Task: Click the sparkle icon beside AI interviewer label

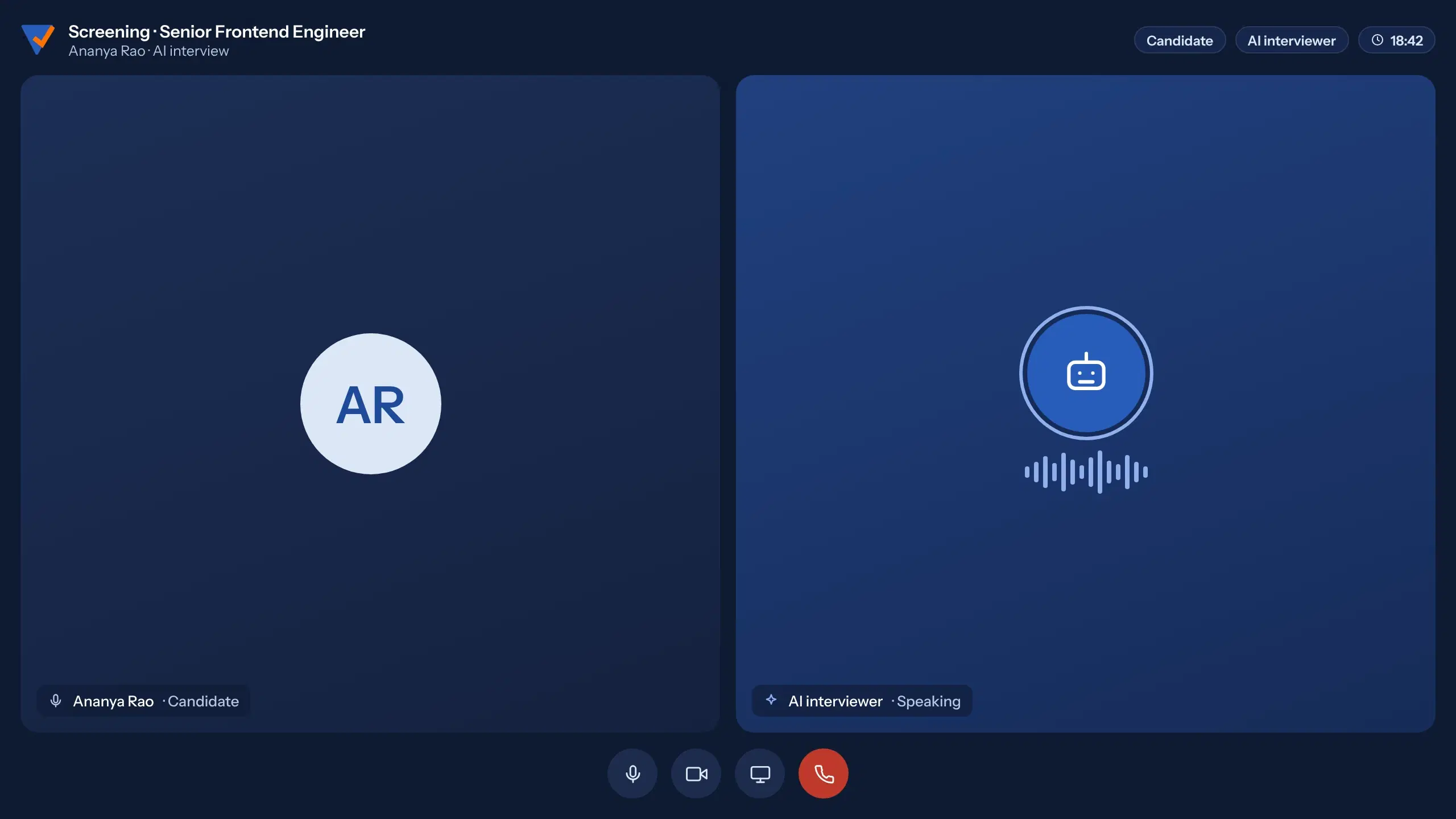Action: pos(771,700)
